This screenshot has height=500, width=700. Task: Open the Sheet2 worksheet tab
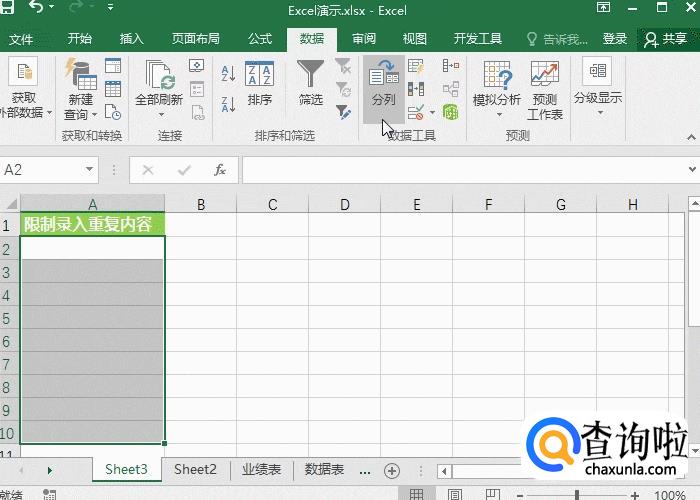pyautogui.click(x=195, y=469)
